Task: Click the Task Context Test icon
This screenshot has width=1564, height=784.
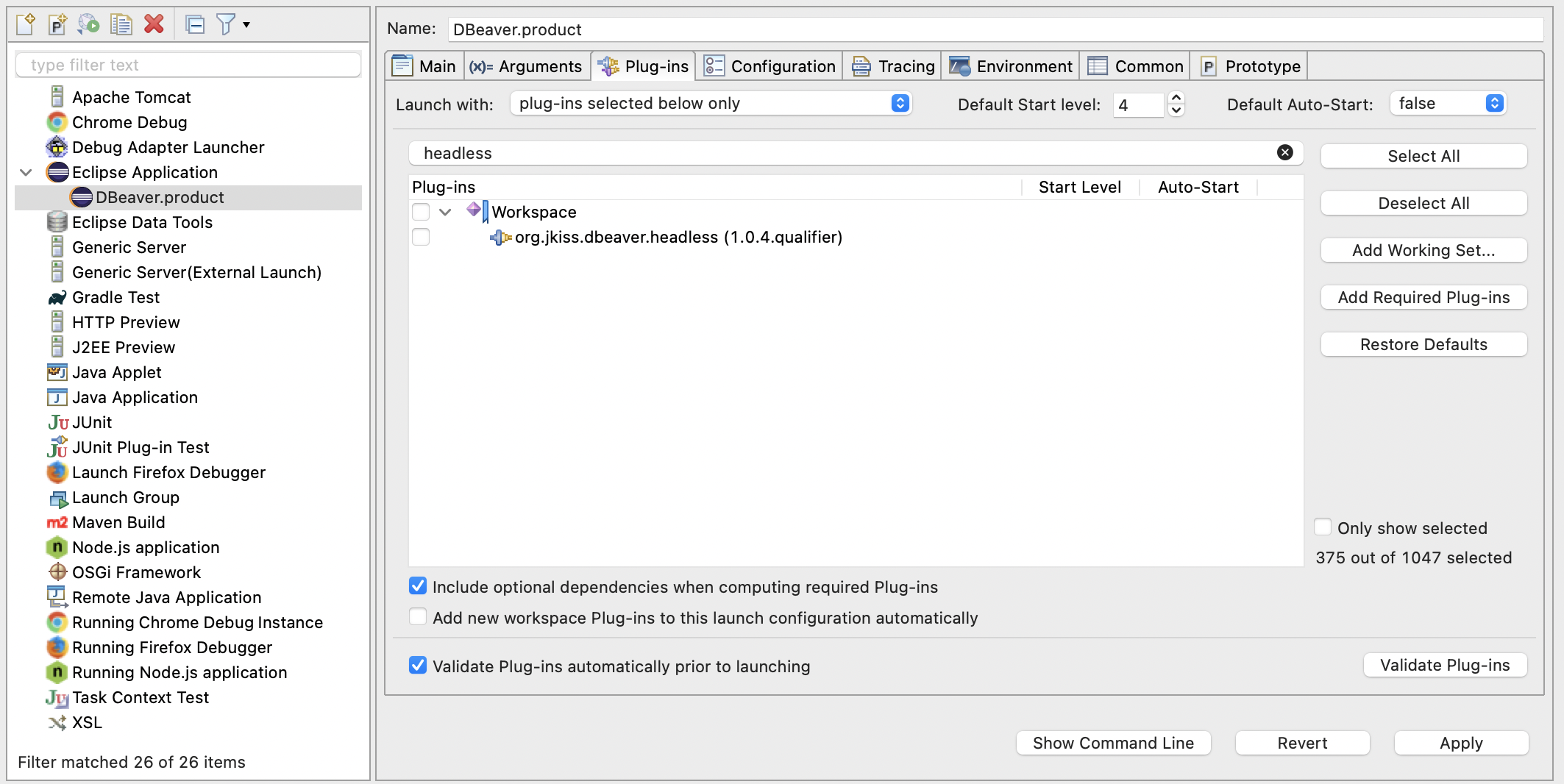Action: pyautogui.click(x=57, y=697)
